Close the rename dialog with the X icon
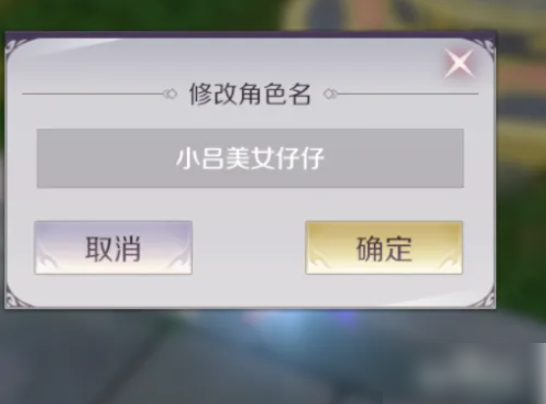The image size is (546, 404). pos(460,63)
